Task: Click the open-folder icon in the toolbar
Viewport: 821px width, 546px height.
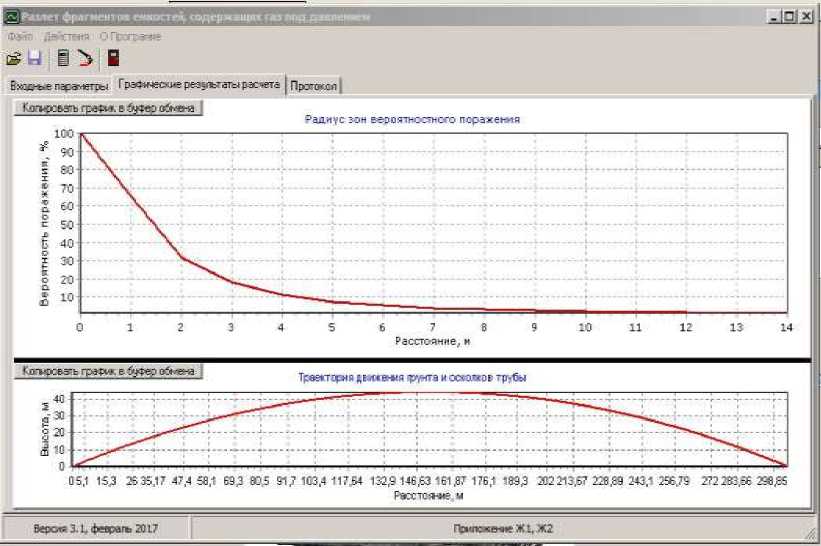Action: (14, 58)
